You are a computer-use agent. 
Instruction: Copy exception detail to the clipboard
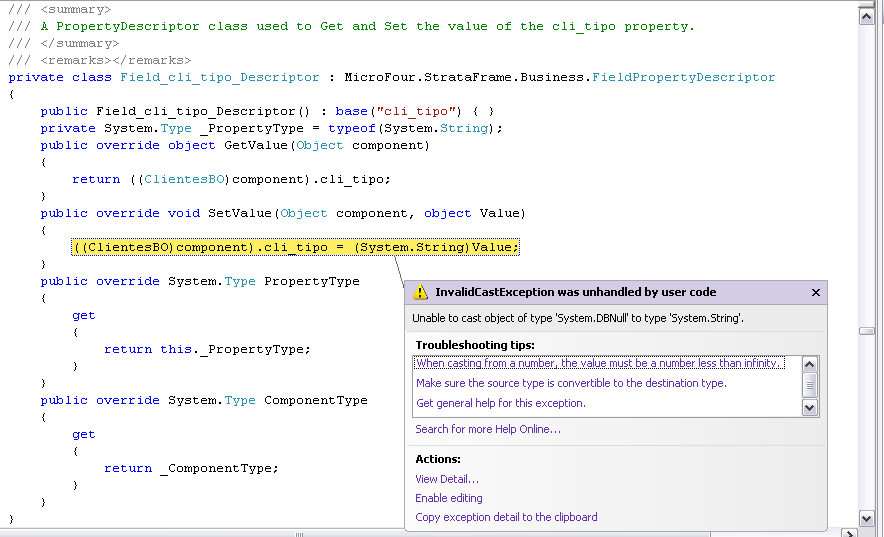(506, 517)
